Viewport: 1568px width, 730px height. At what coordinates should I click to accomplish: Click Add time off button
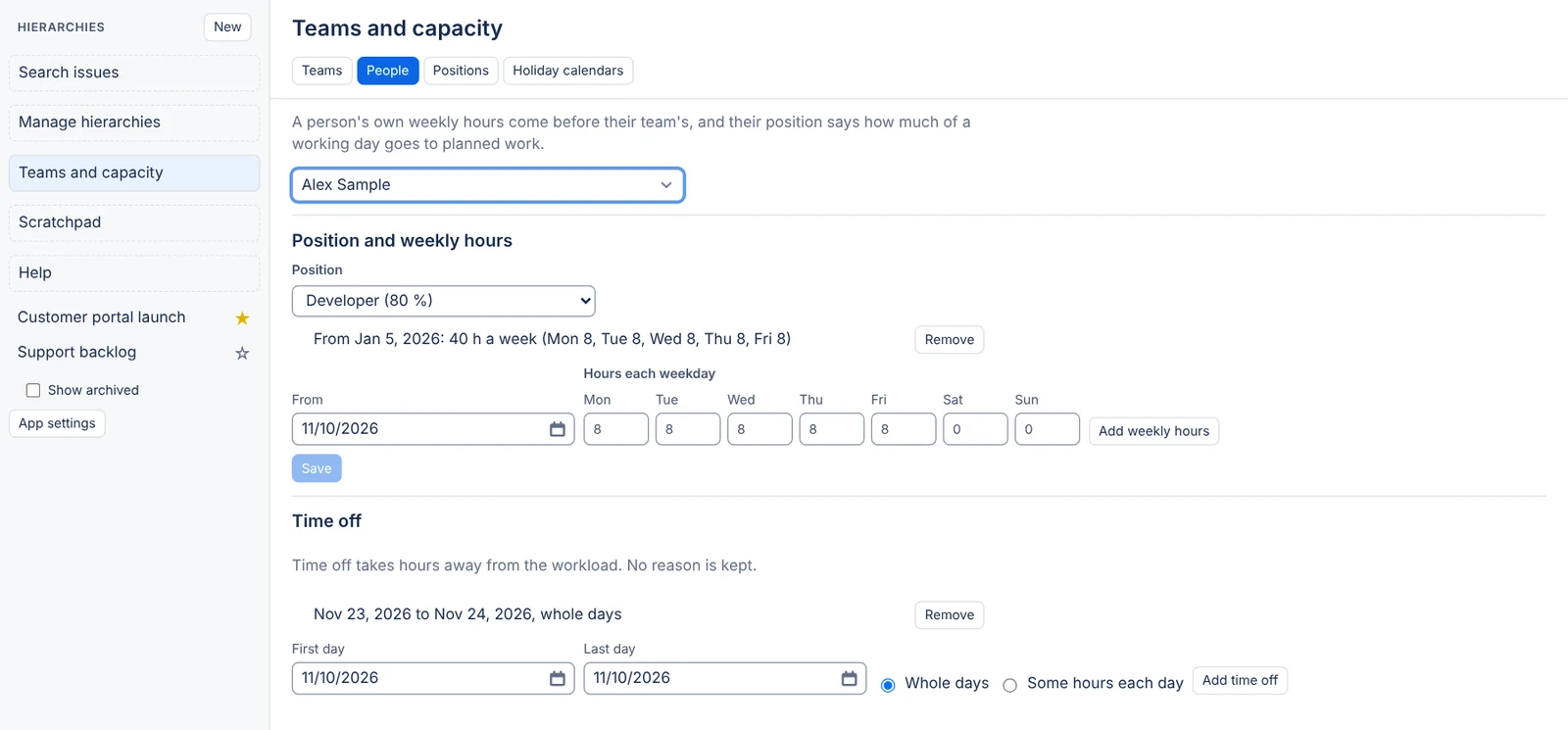[1240, 681]
